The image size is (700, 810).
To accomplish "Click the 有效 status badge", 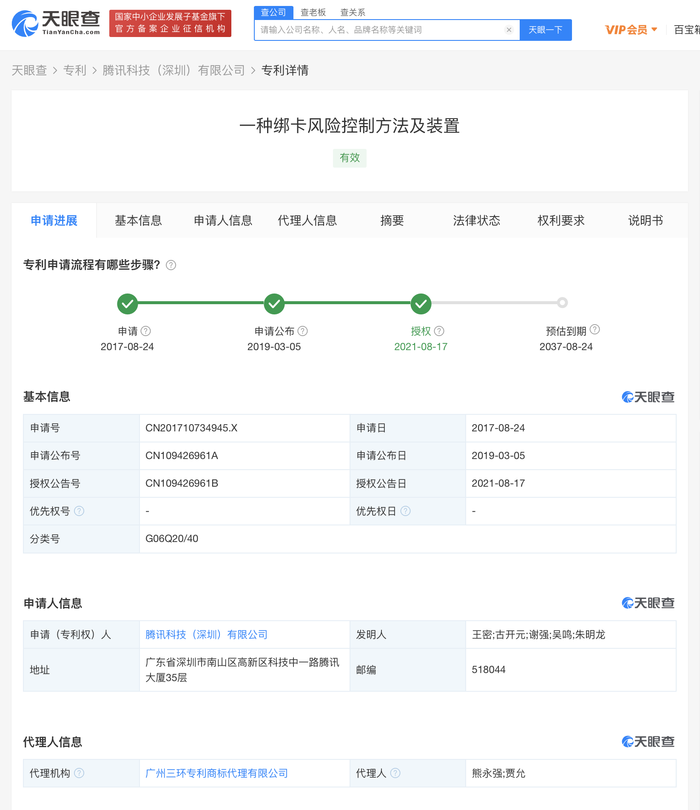I will [x=350, y=158].
